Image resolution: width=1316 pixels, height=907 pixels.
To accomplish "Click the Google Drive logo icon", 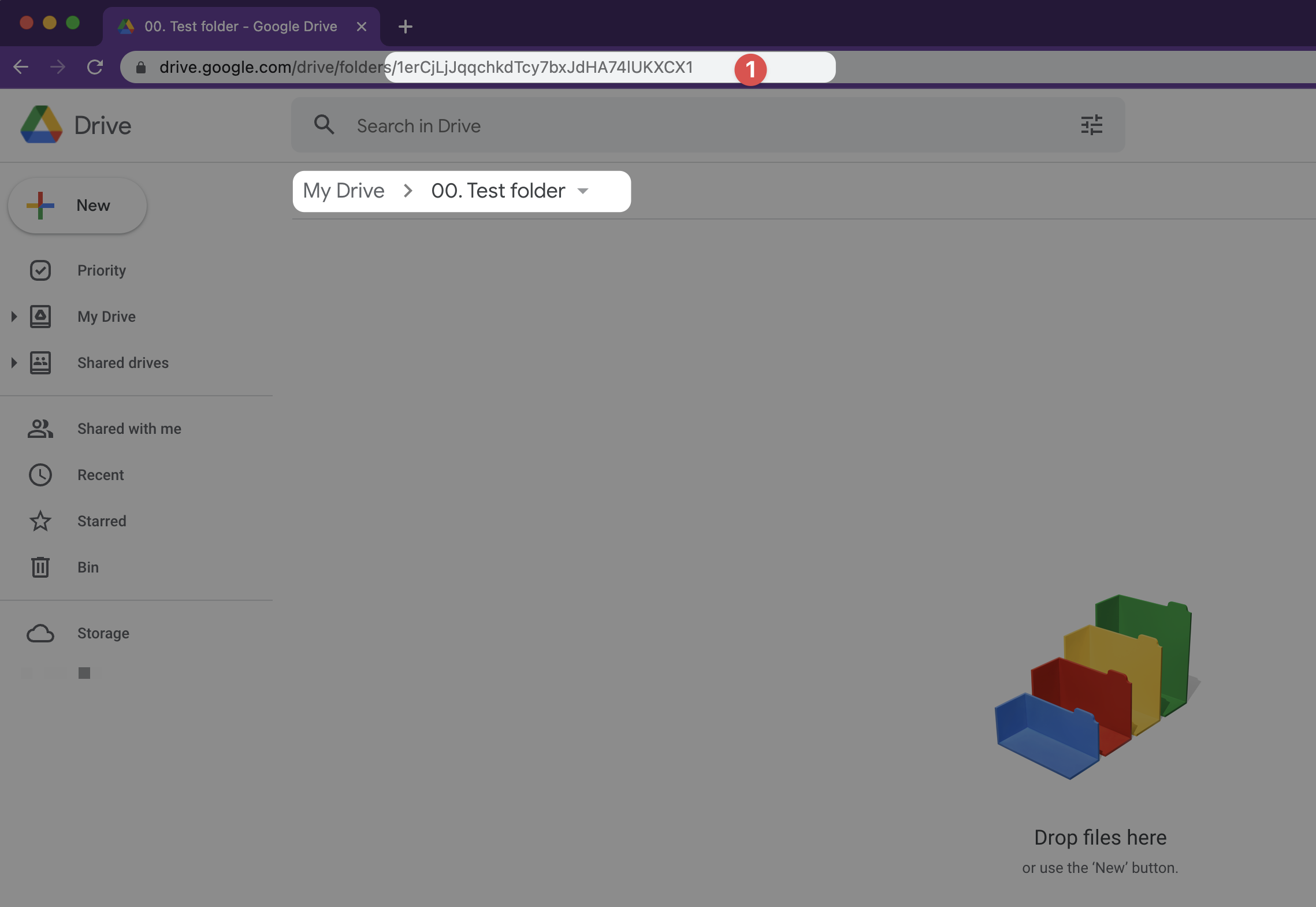I will coord(40,124).
